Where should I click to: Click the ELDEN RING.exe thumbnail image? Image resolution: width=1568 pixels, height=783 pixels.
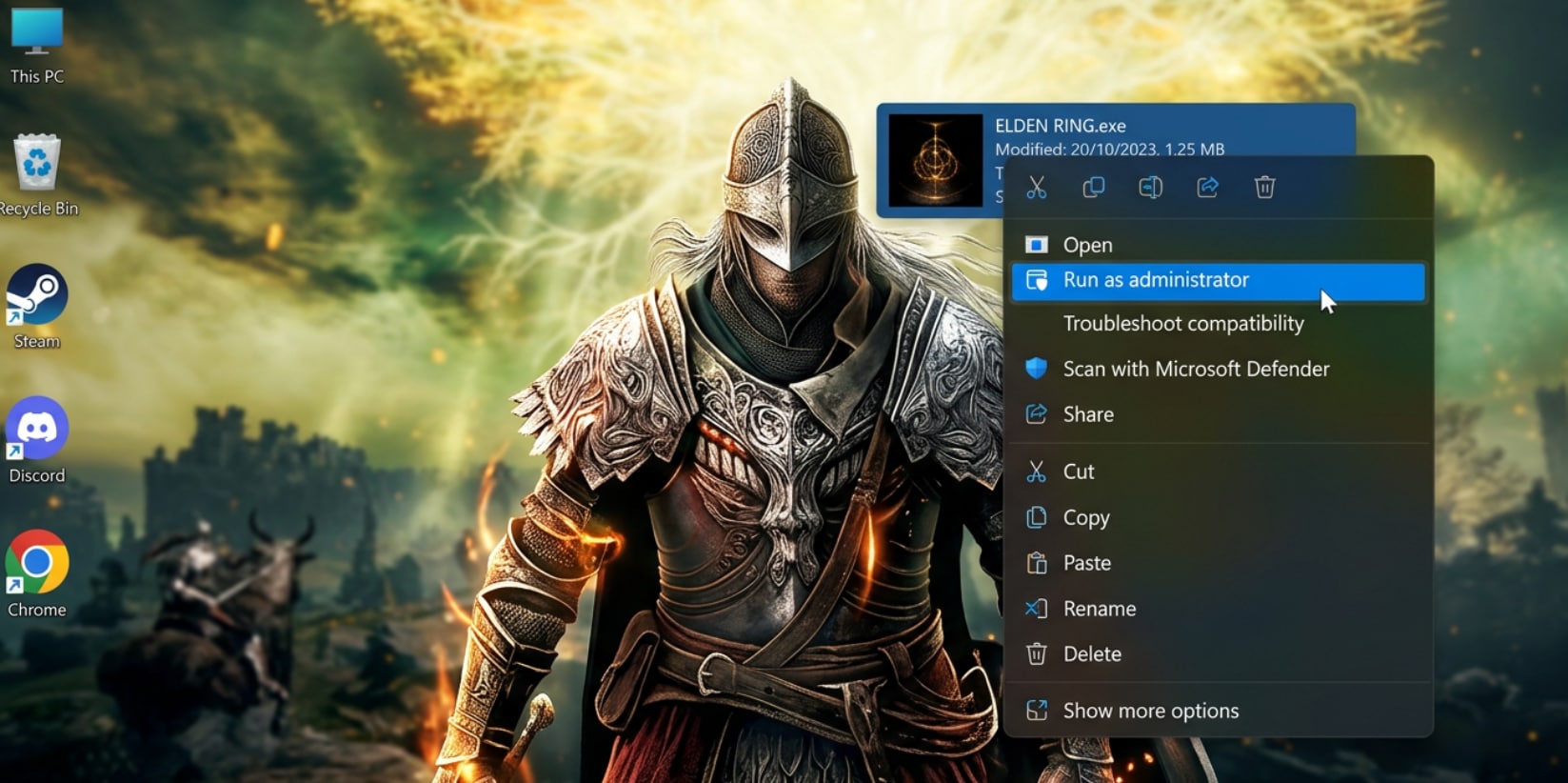pos(935,160)
